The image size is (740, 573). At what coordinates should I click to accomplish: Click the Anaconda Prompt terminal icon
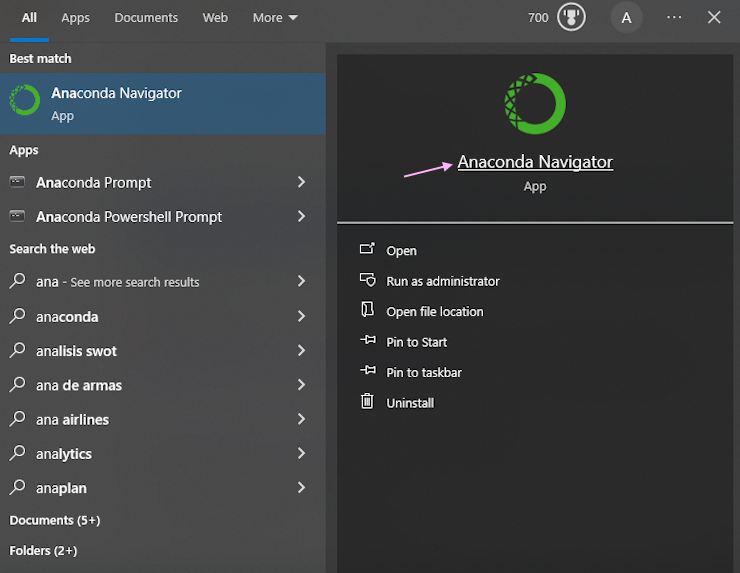[17, 182]
